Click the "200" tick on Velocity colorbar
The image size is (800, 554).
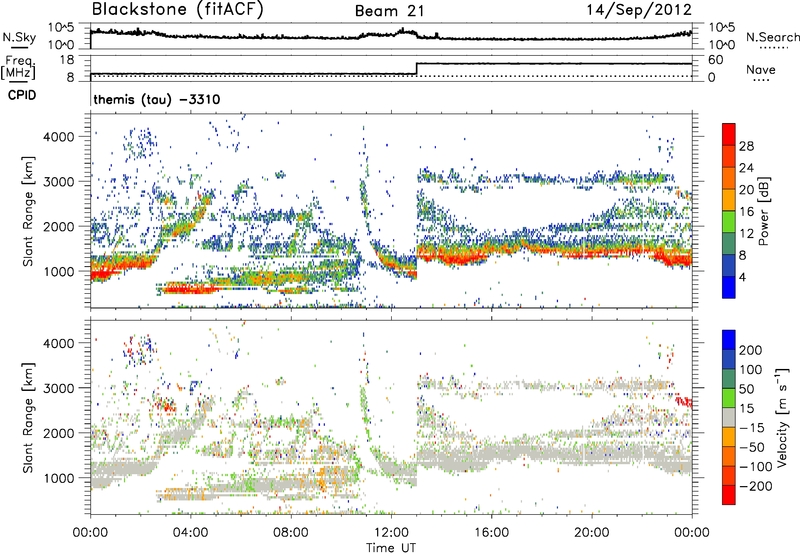(x=751, y=350)
